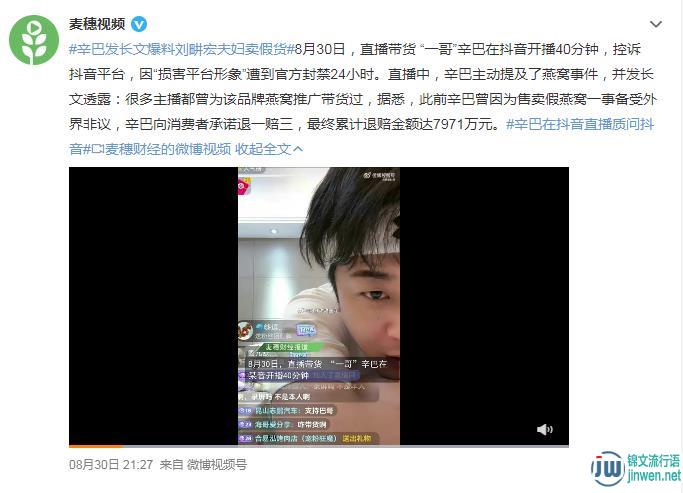The width and height of the screenshot is (683, 493).
Task: Open the post options chevron menu
Action: (656, 24)
